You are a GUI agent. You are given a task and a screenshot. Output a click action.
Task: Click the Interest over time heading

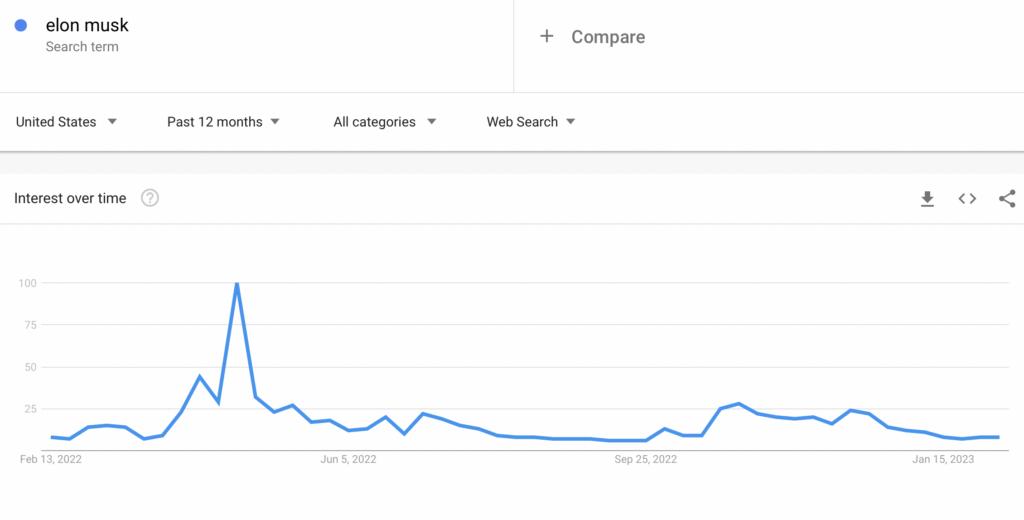coord(70,198)
